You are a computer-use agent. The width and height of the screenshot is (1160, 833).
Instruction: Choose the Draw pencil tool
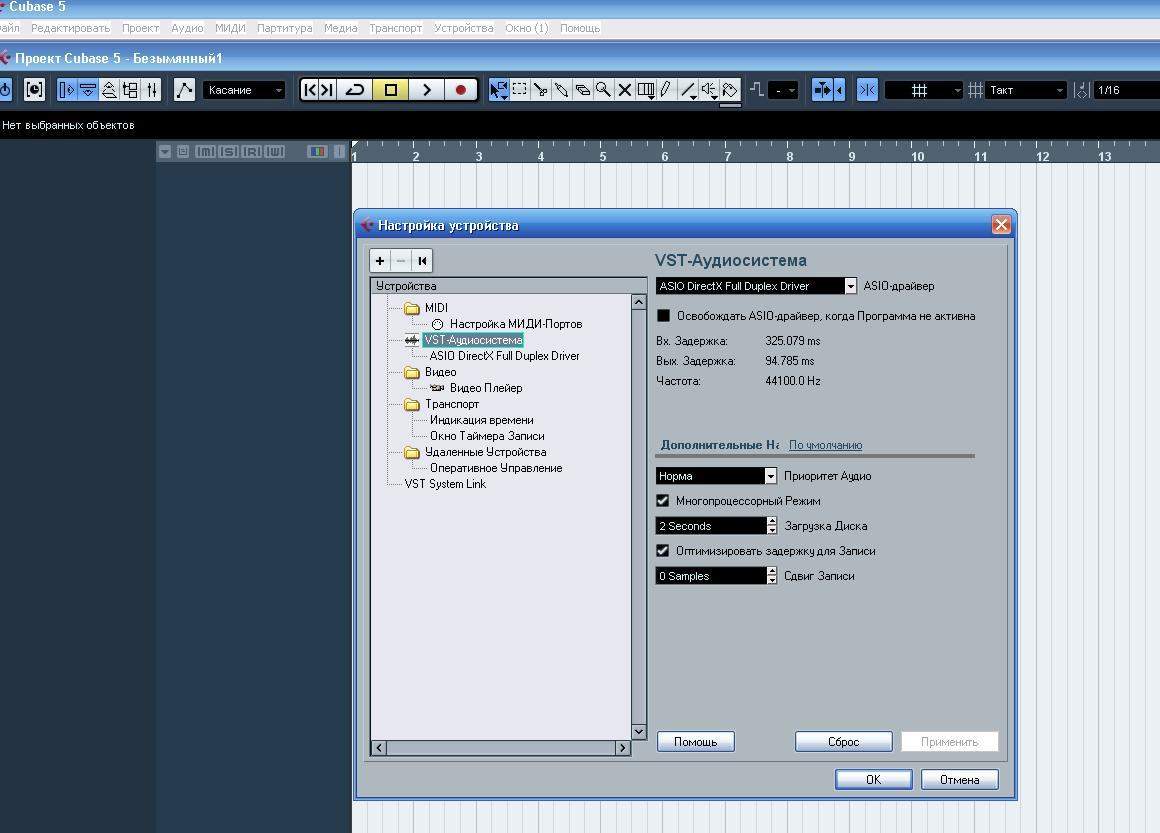coord(665,90)
